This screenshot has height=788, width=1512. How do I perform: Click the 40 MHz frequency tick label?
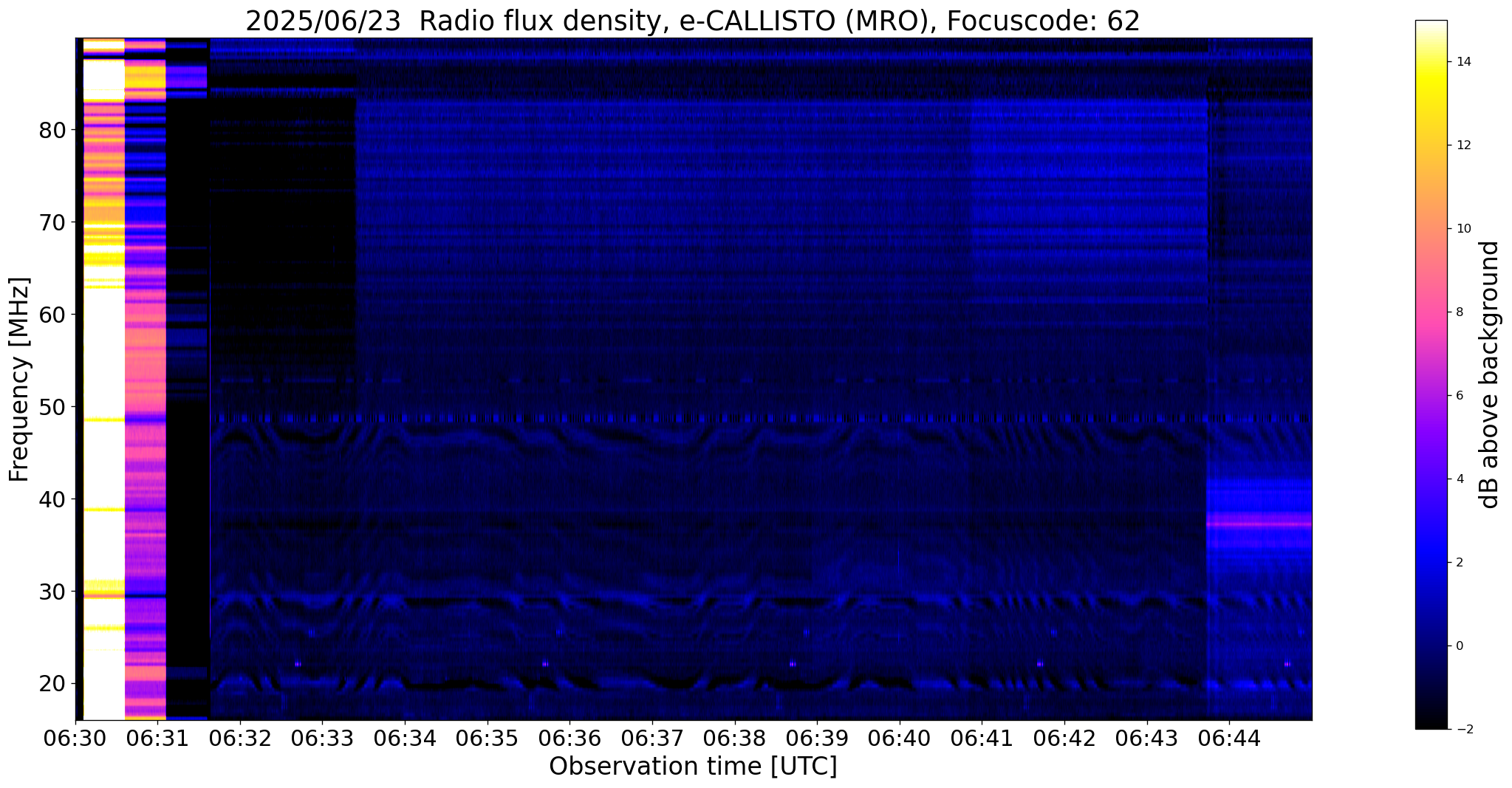click(52, 499)
